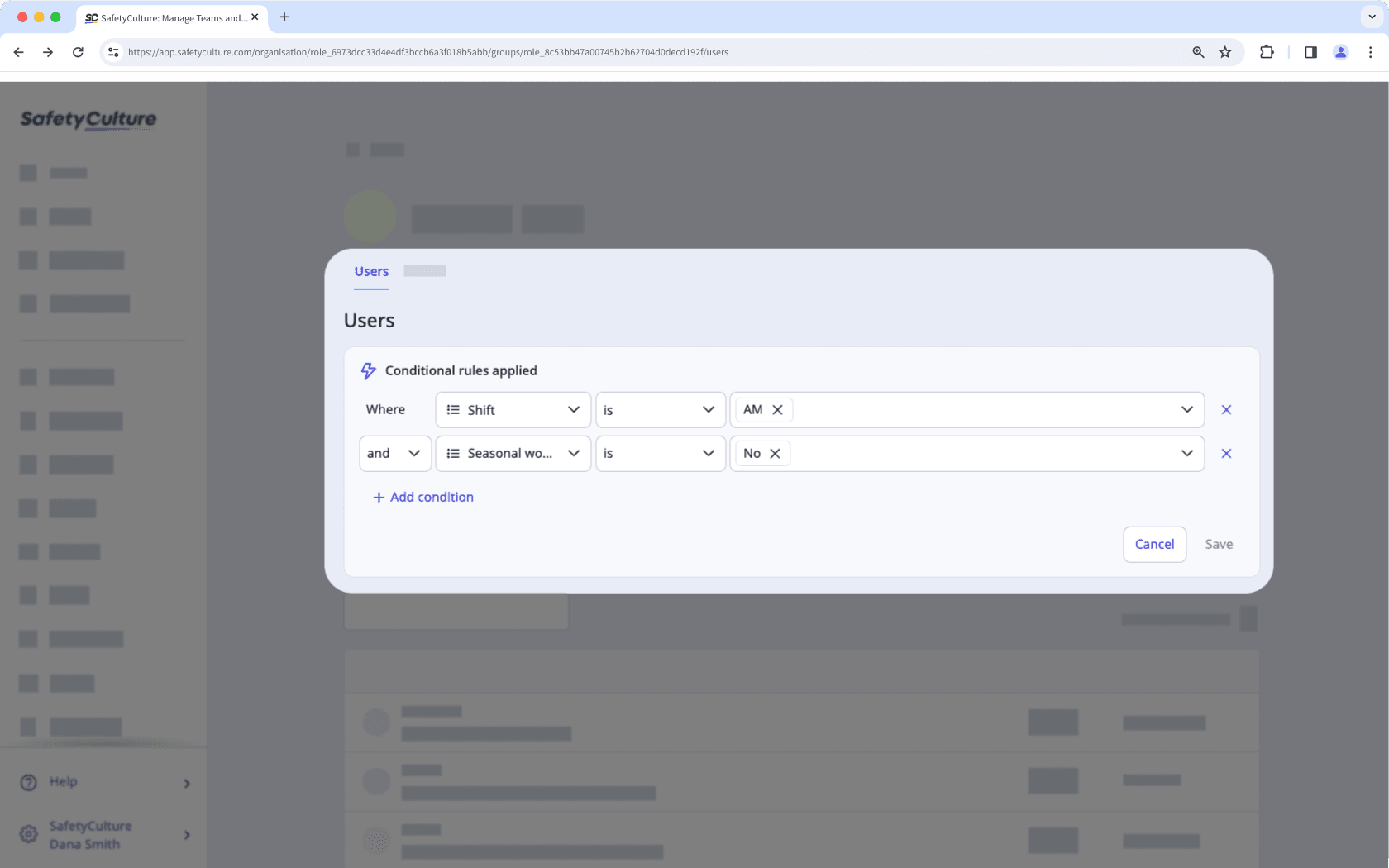Image resolution: width=1389 pixels, height=868 pixels.
Task: Open settings via the gear near Dana Smith
Action: (27, 834)
